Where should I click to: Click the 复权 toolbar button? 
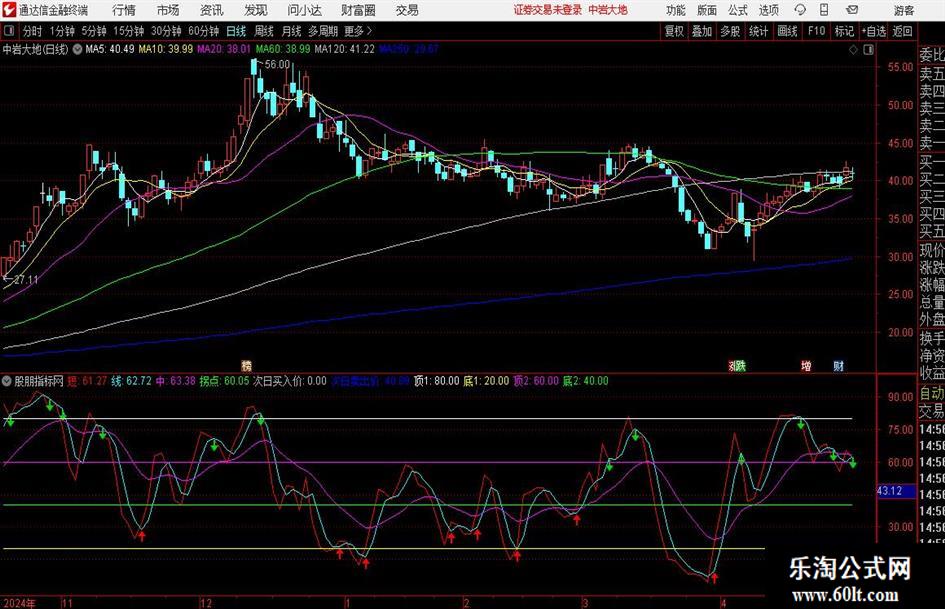[674, 31]
